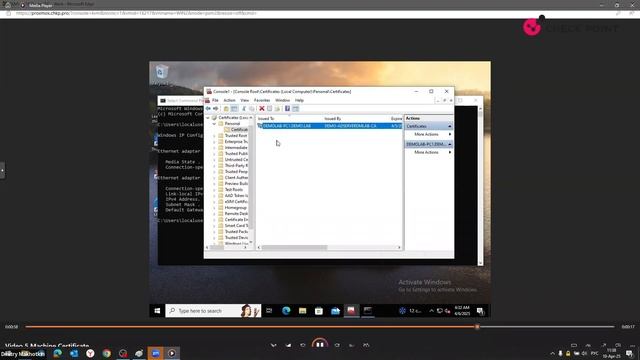Click the skip back button left of Pause
The width and height of the screenshot is (640, 360).
click(303, 345)
